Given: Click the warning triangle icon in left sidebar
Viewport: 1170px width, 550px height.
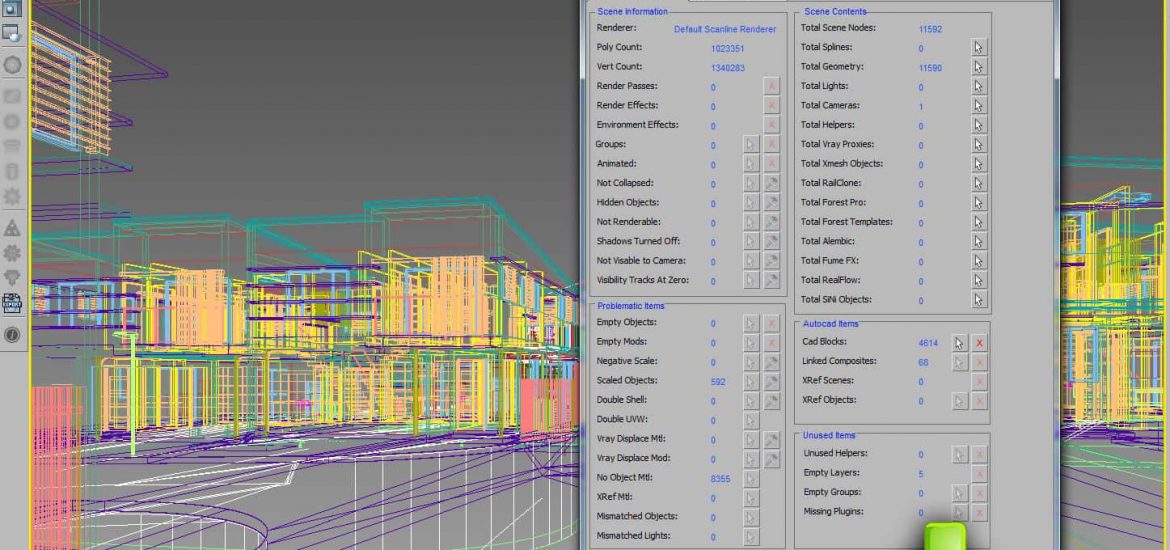Looking at the screenshot, I should (12, 227).
